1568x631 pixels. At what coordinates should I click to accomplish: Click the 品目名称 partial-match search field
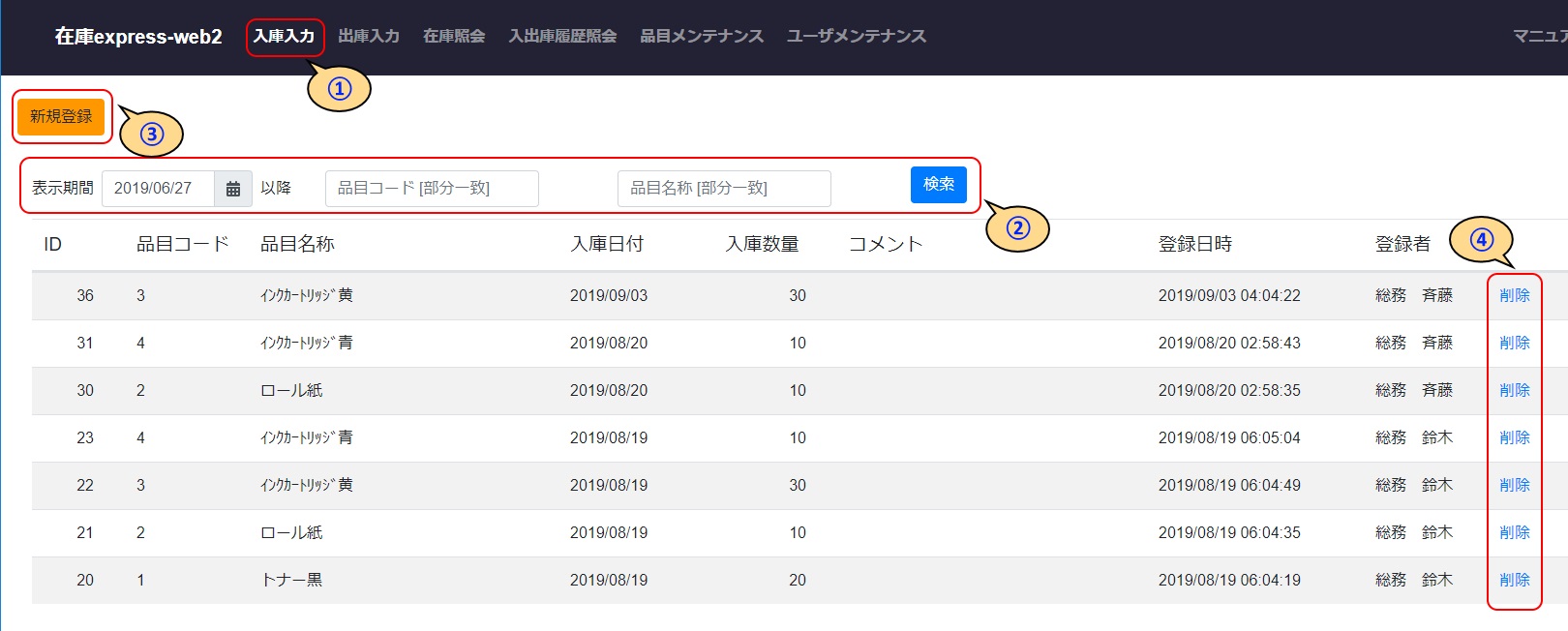tap(724, 189)
